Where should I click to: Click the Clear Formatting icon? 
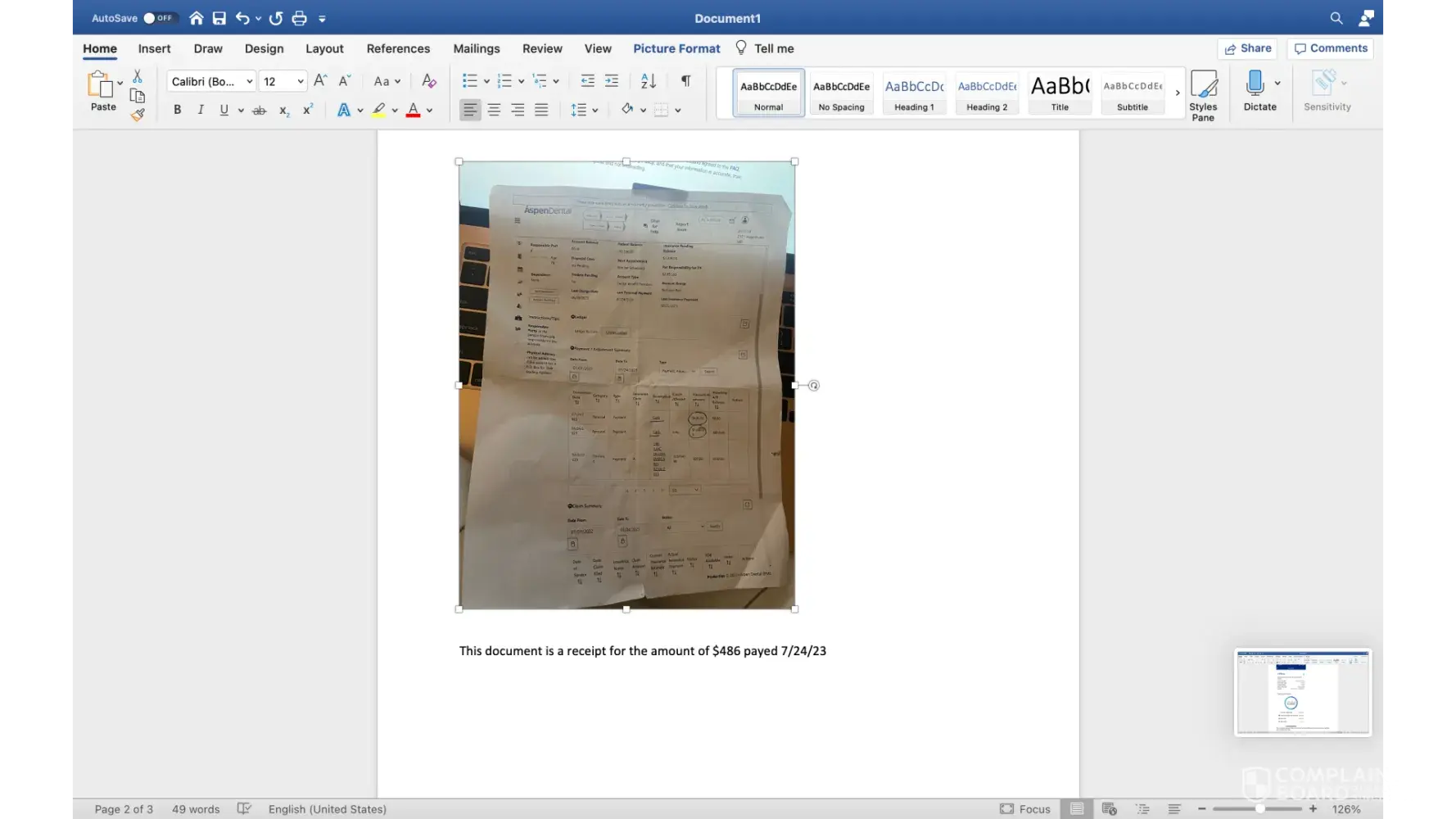(x=428, y=81)
